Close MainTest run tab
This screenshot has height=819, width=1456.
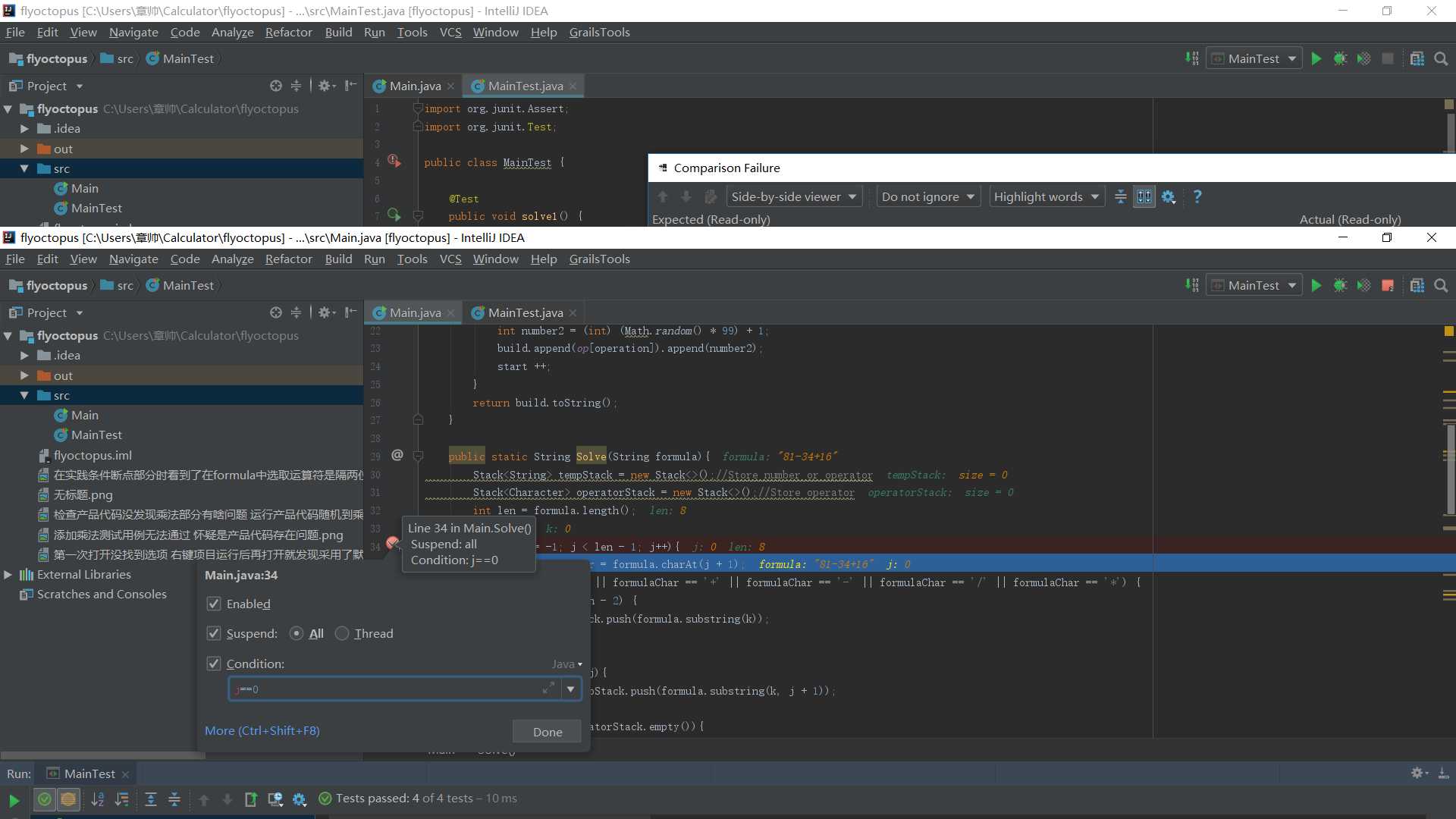point(126,774)
